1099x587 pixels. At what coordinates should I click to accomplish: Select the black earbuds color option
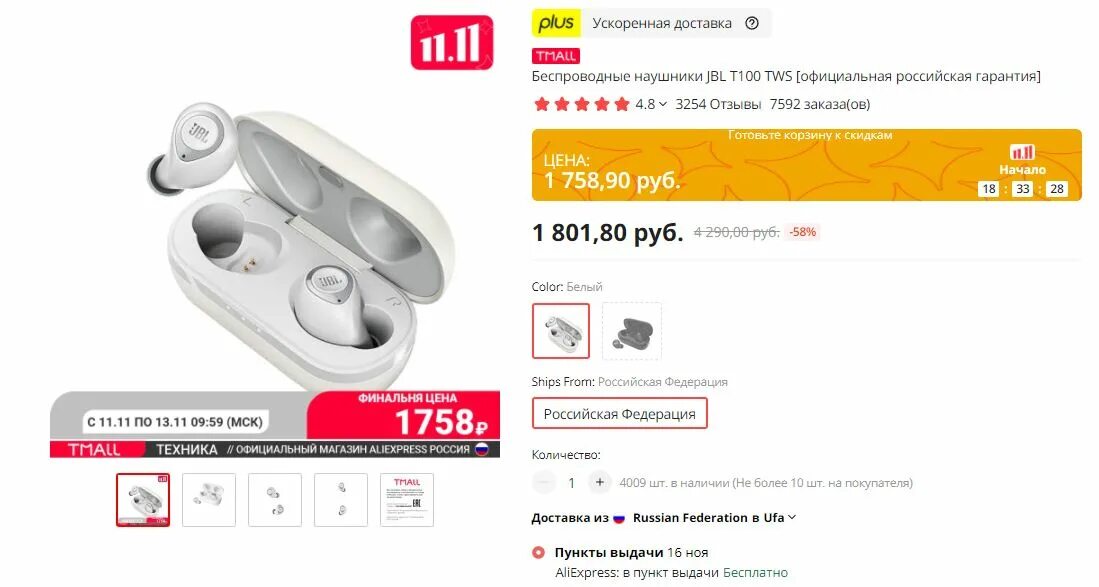(632, 331)
